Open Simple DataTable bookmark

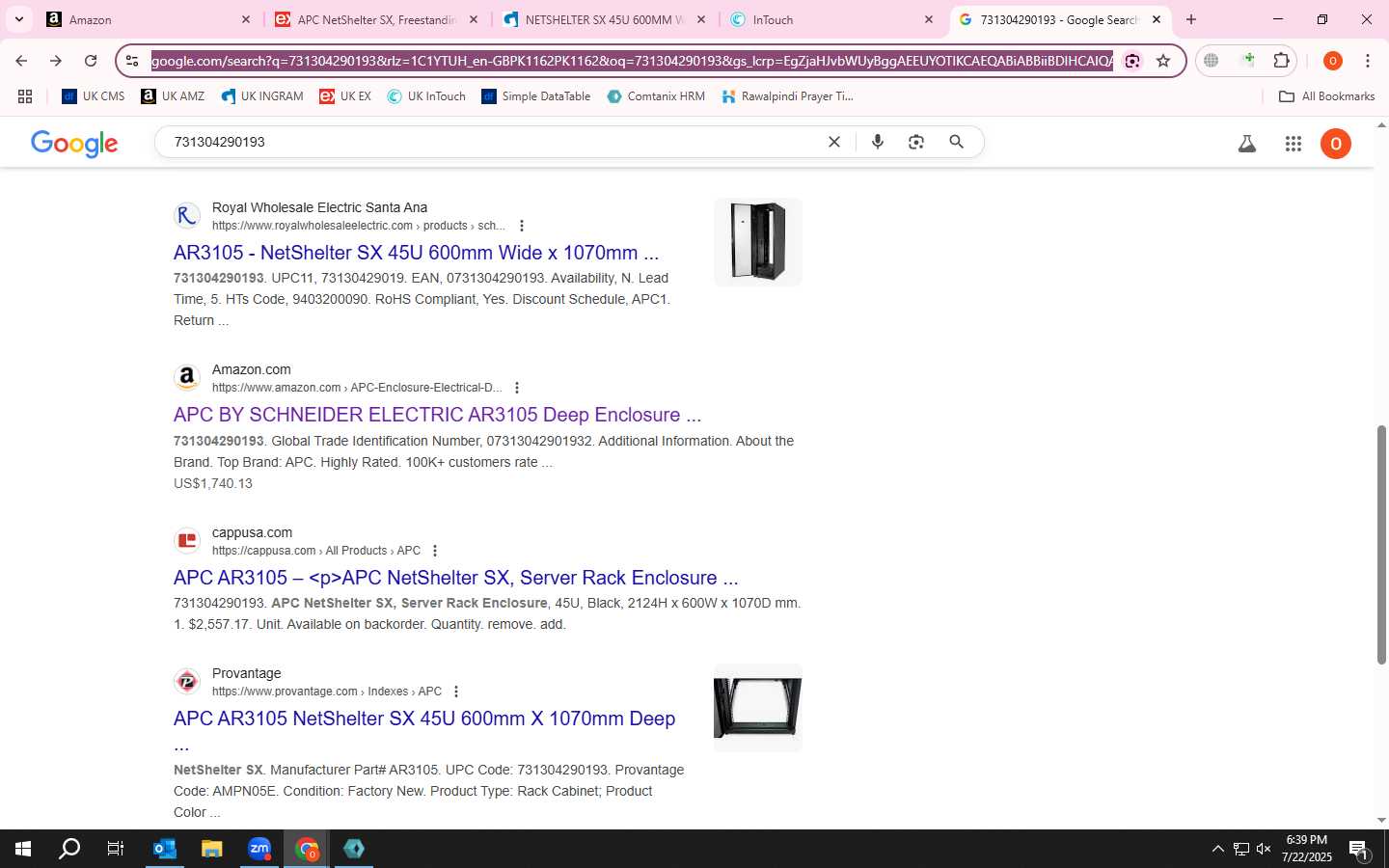pyautogui.click(x=536, y=96)
